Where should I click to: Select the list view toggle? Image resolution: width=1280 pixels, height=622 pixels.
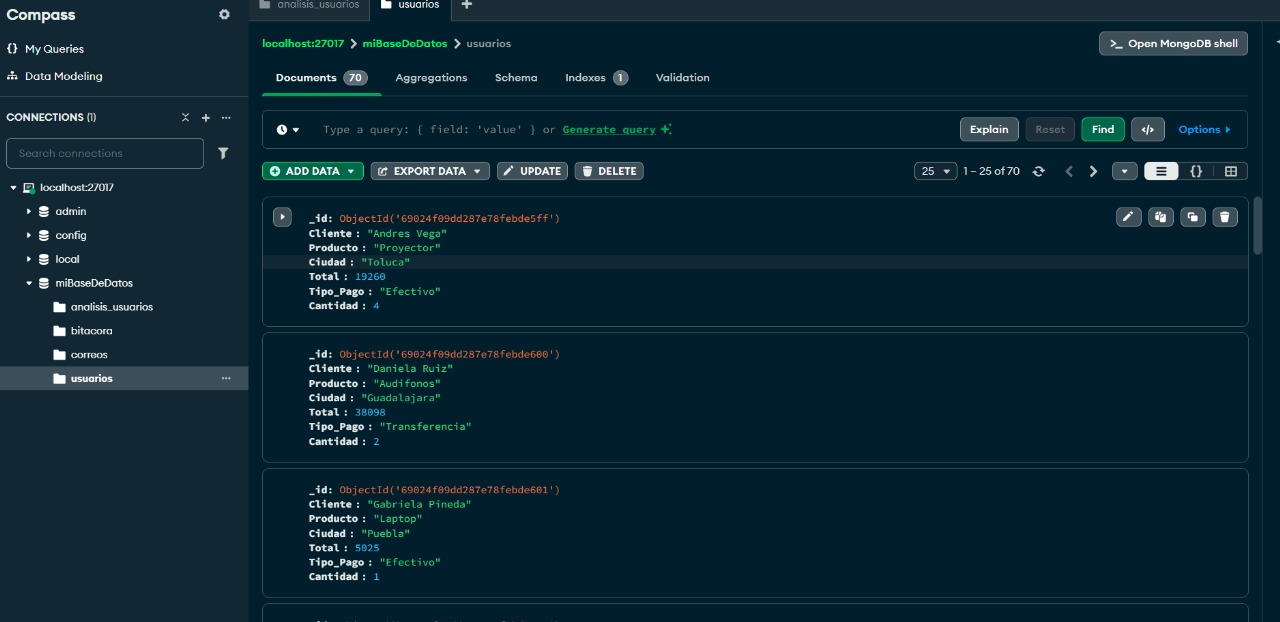[x=1161, y=171]
